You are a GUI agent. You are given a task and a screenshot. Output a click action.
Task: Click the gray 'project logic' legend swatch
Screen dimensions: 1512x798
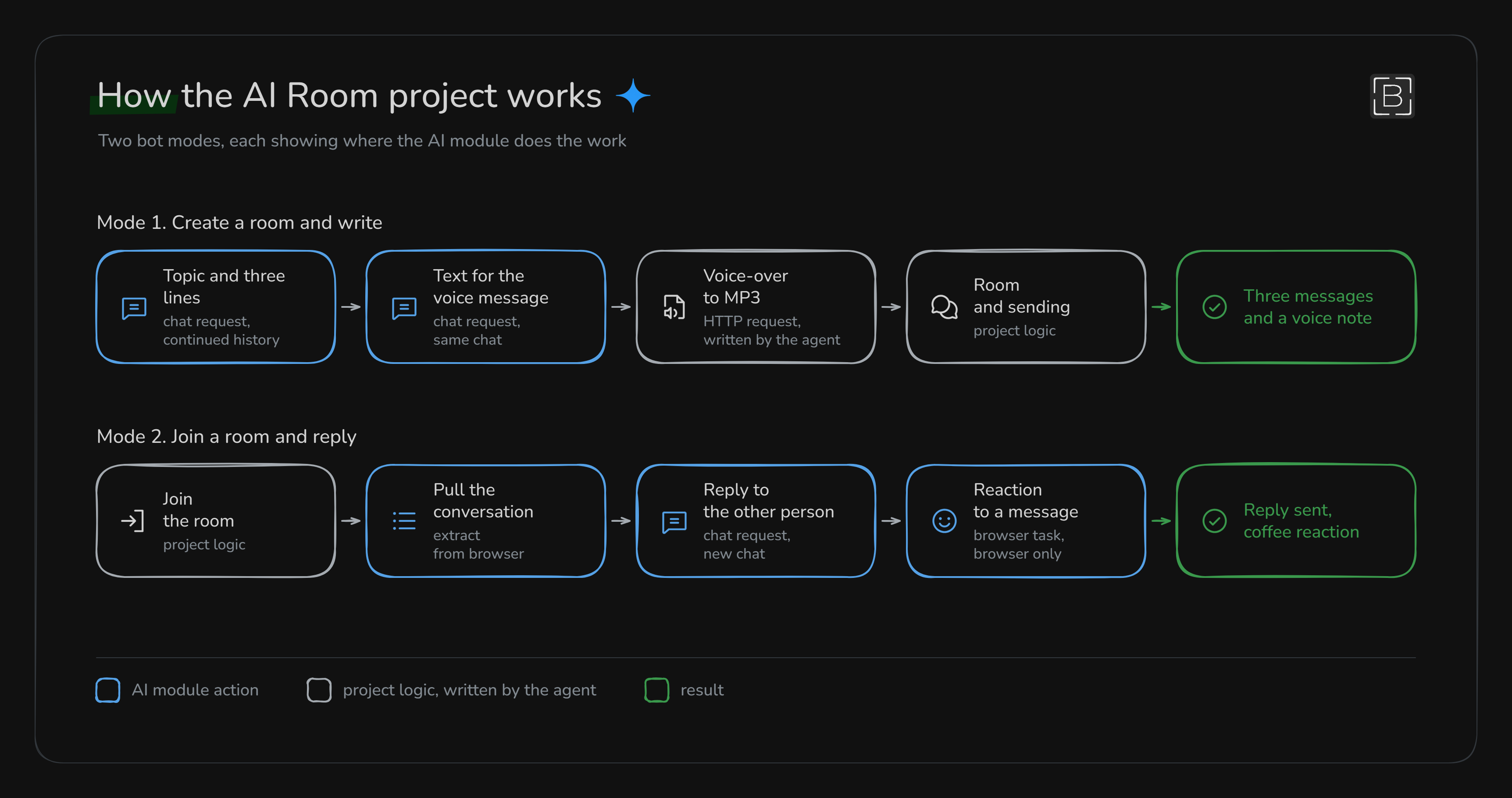319,690
